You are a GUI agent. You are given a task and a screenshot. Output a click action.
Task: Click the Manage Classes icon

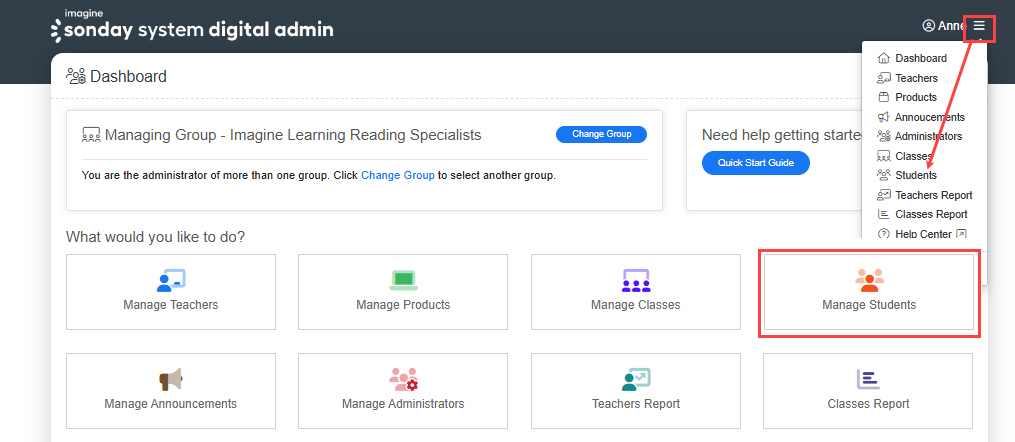point(636,280)
